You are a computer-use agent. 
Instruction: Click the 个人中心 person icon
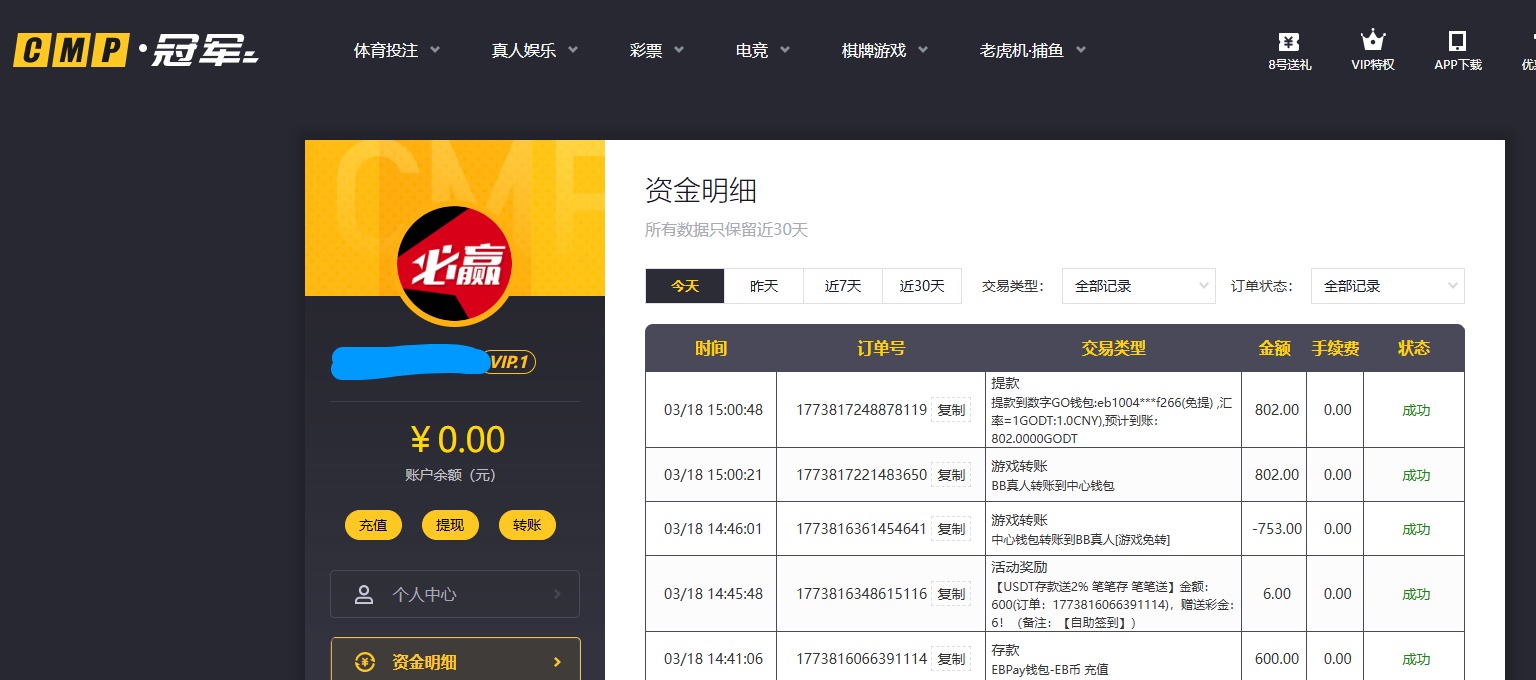point(364,594)
